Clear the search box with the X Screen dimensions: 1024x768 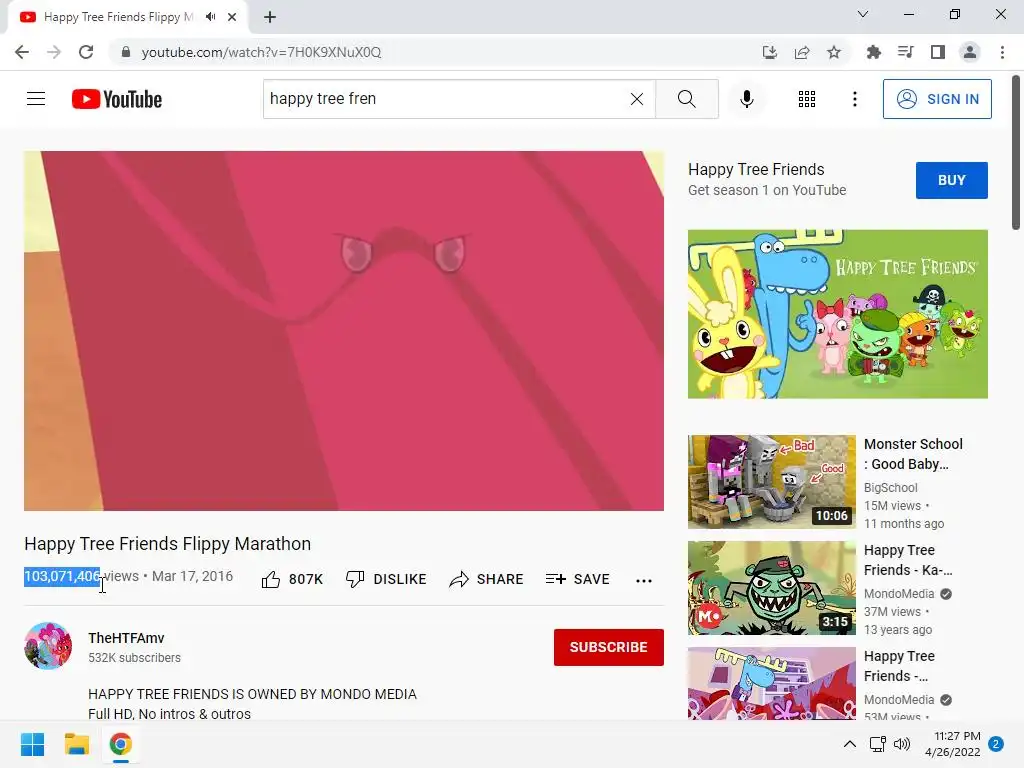(637, 99)
